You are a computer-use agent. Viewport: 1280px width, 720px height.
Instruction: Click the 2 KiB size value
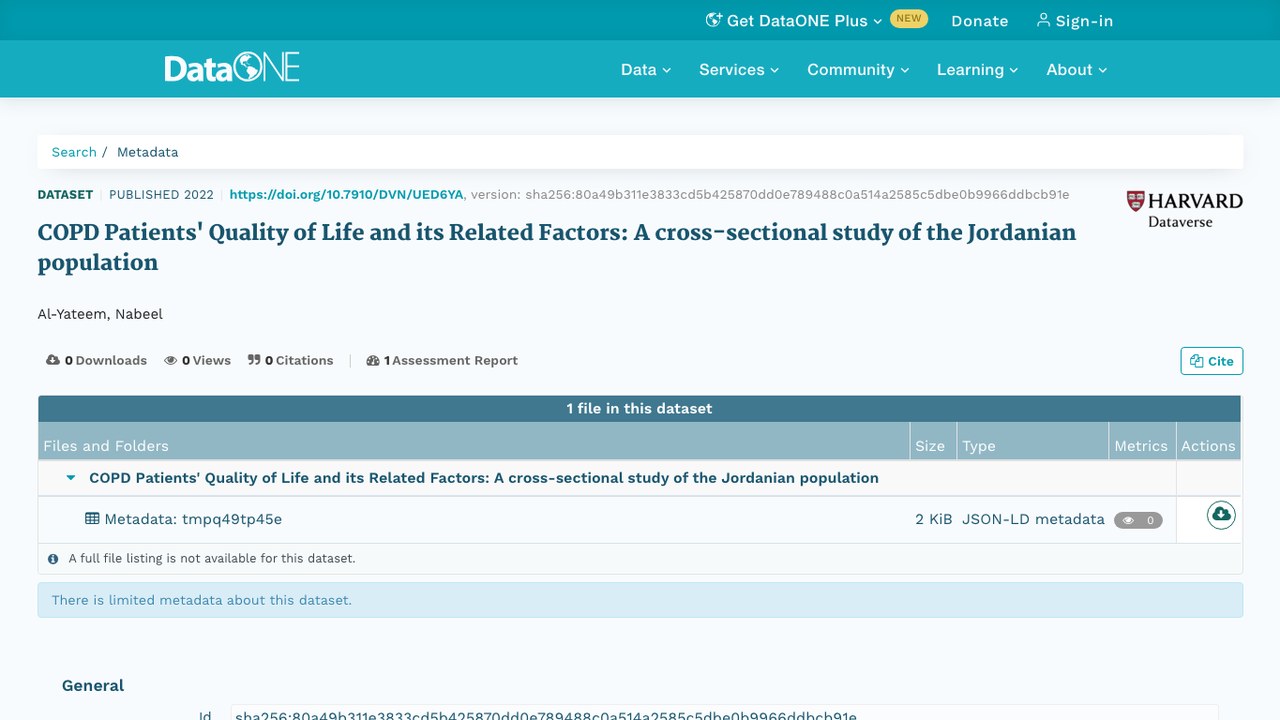(x=934, y=519)
